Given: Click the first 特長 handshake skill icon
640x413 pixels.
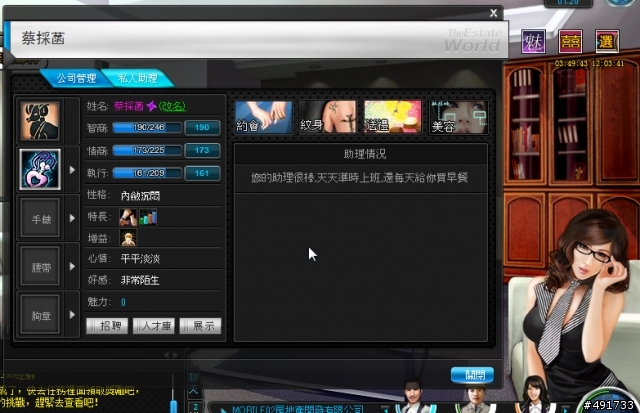Looking at the screenshot, I should tap(128, 217).
